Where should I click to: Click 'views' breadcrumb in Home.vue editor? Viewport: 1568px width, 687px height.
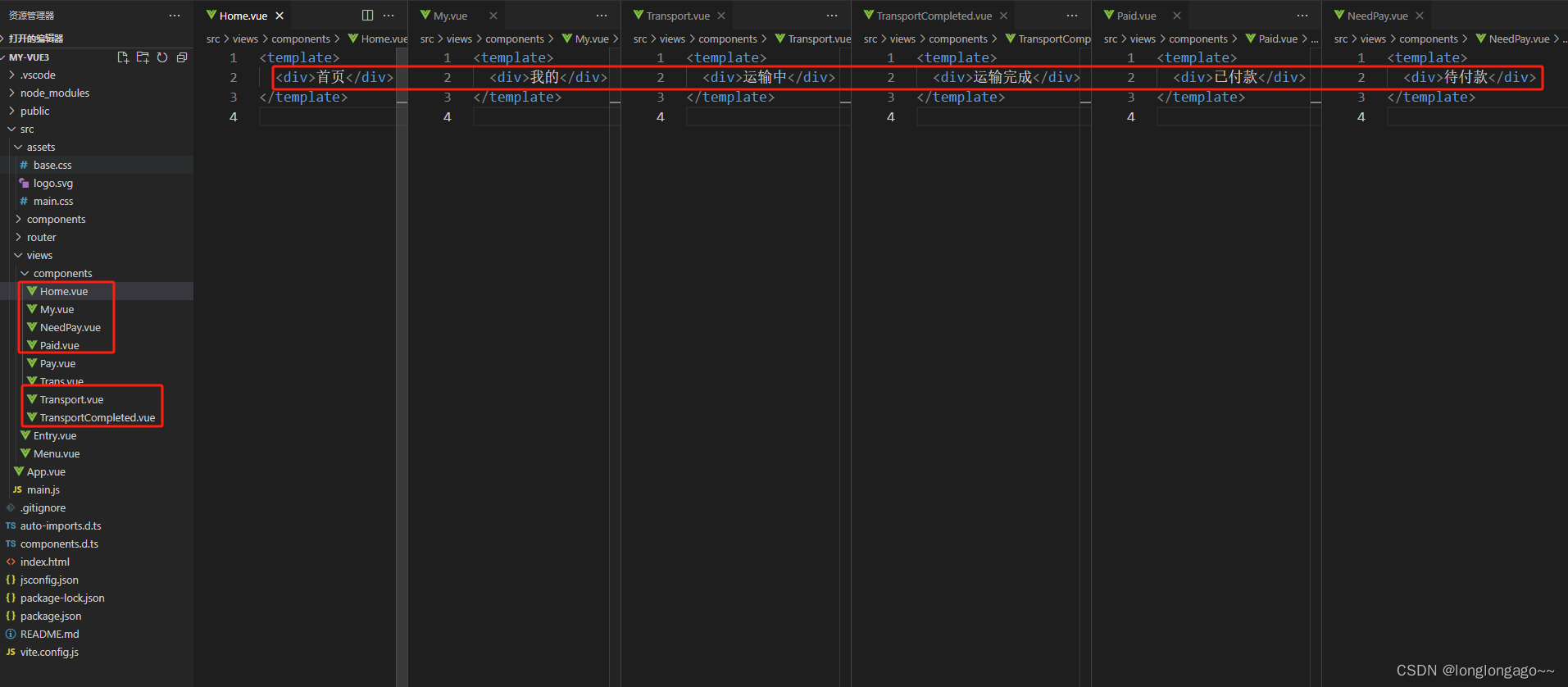[x=245, y=39]
